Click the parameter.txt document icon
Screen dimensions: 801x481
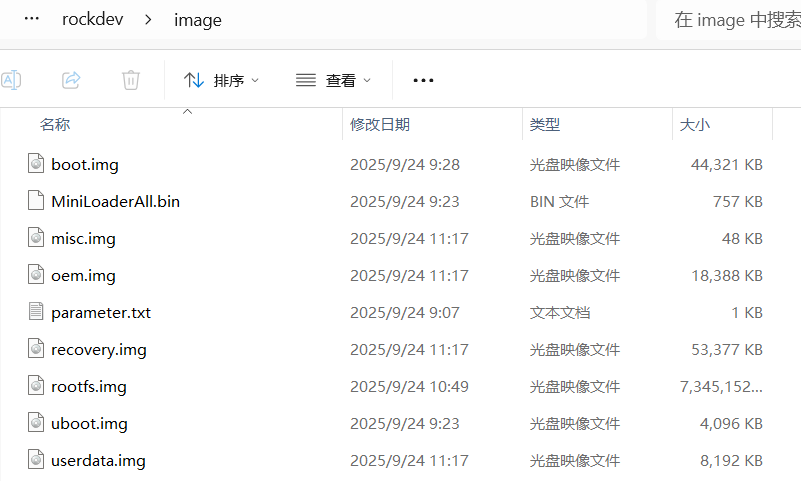click(x=36, y=312)
